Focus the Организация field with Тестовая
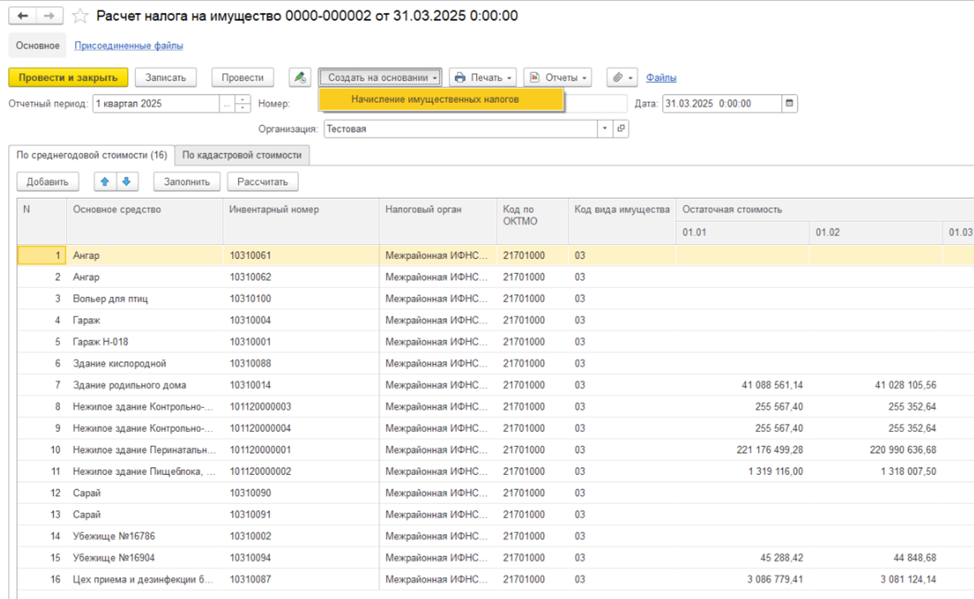This screenshot has height=599, width=974. pyautogui.click(x=460, y=129)
